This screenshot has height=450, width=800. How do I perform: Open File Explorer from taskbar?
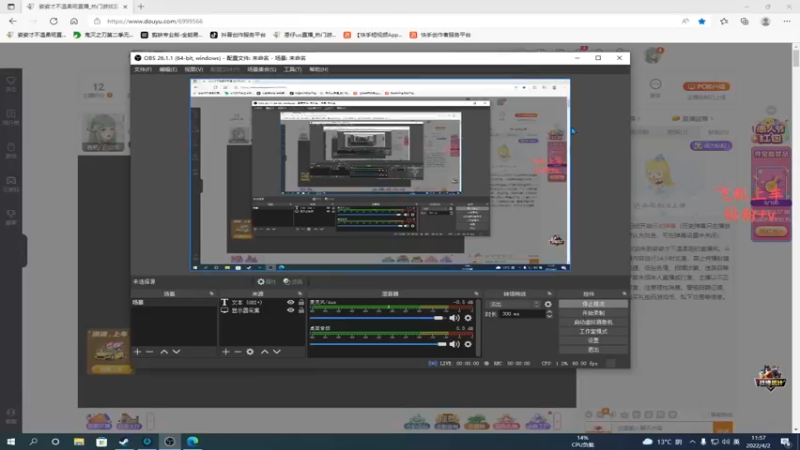click(79, 441)
